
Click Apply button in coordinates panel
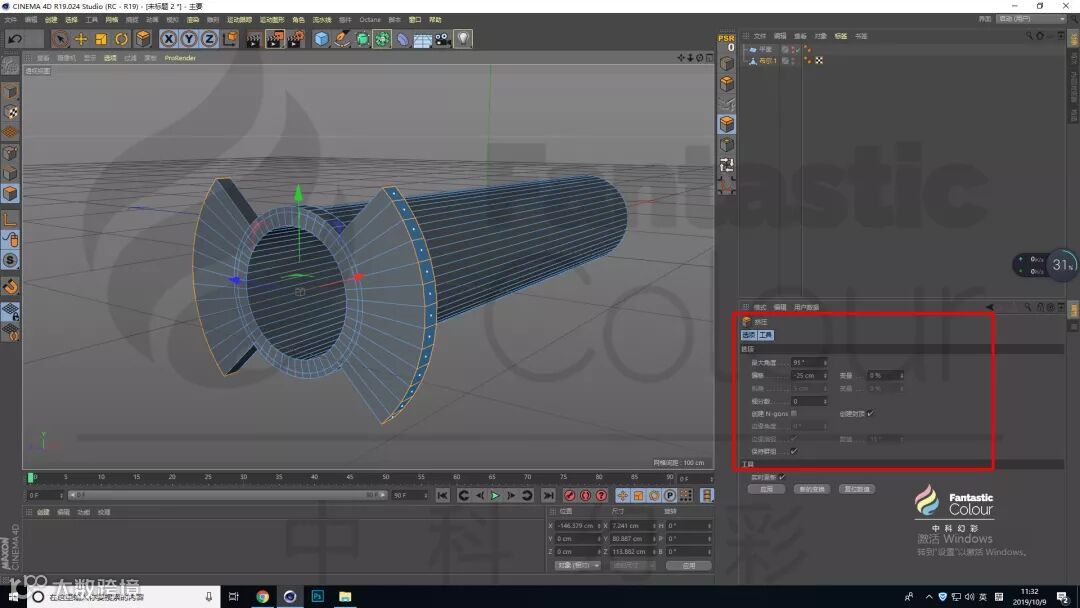[x=688, y=565]
